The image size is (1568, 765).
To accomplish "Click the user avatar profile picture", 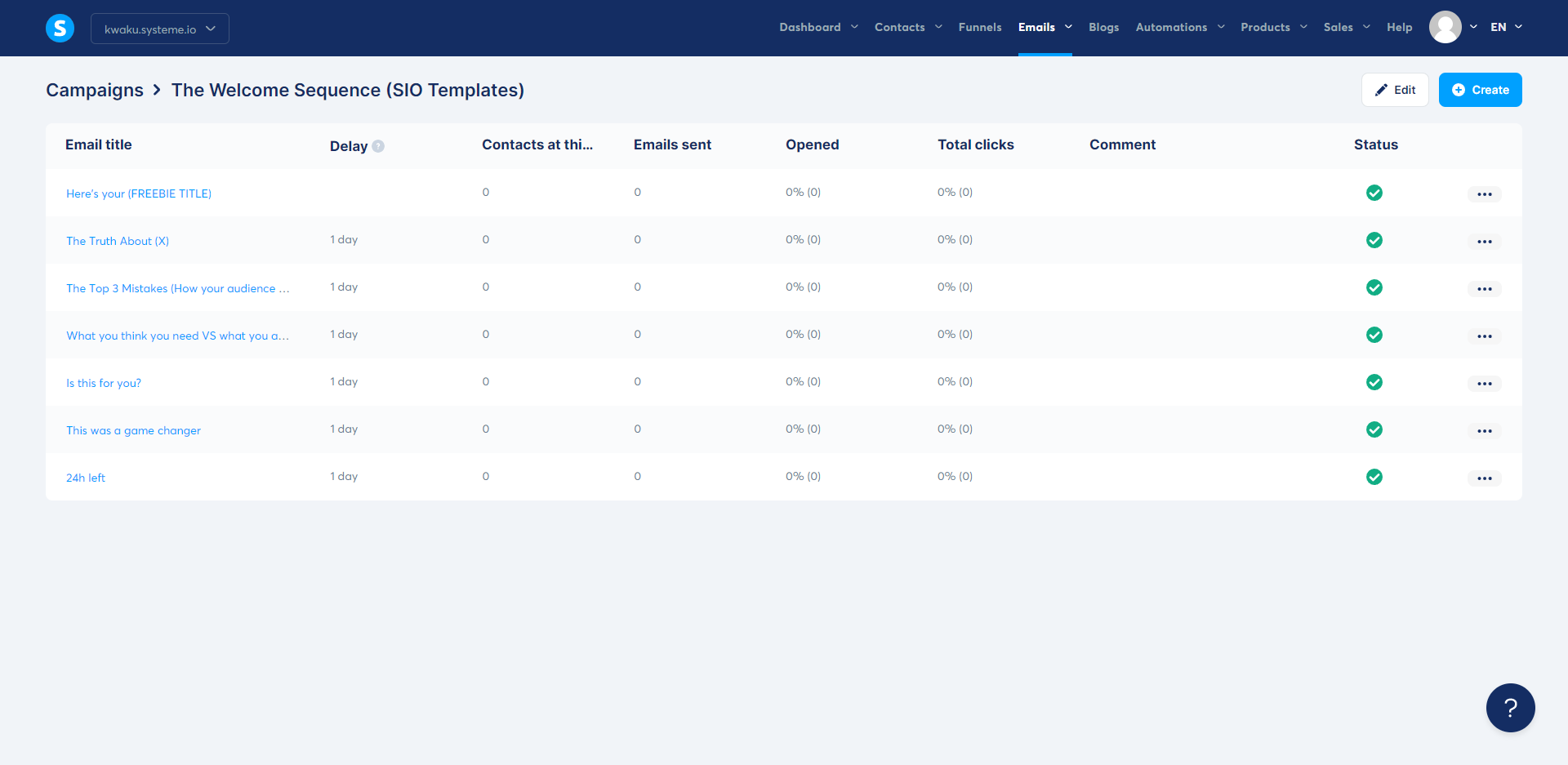I will coord(1445,27).
